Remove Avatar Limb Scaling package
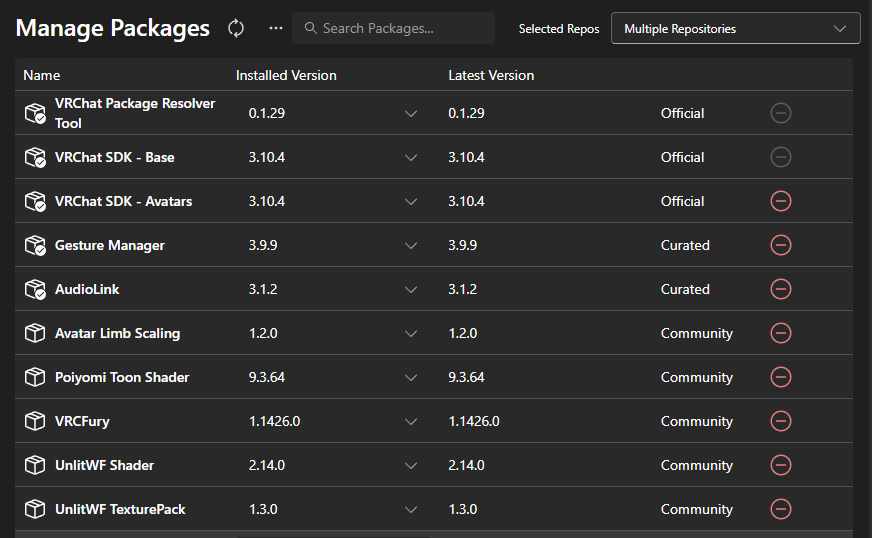This screenshot has width=872, height=538. pos(781,333)
